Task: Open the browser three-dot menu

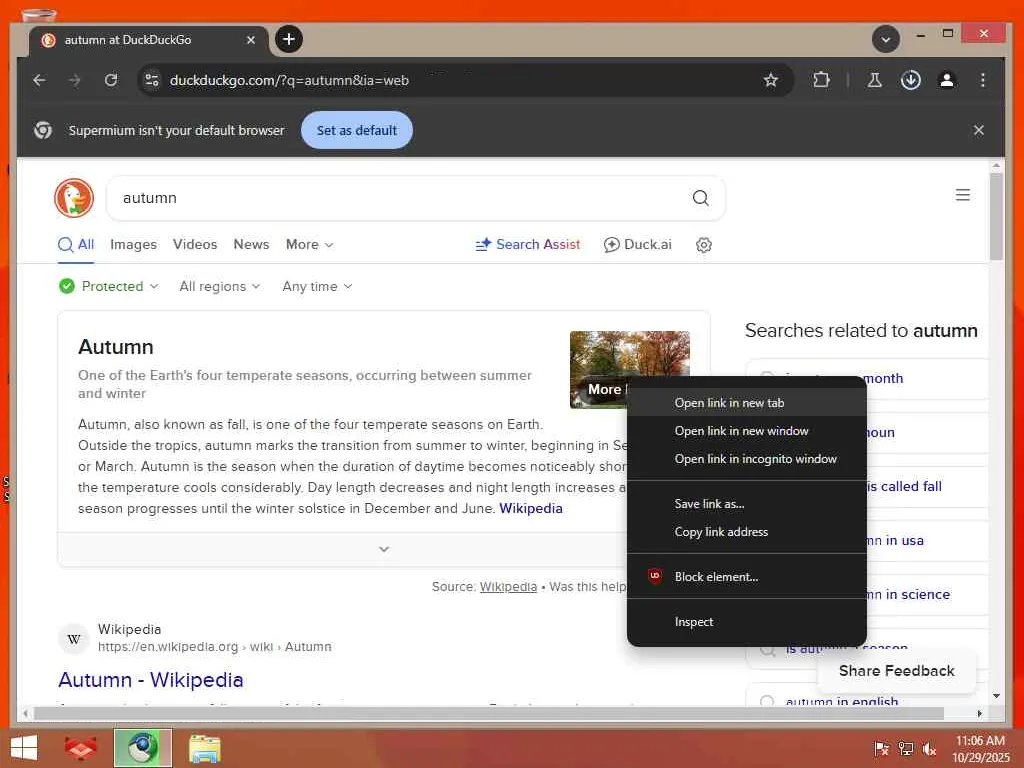Action: click(x=982, y=80)
